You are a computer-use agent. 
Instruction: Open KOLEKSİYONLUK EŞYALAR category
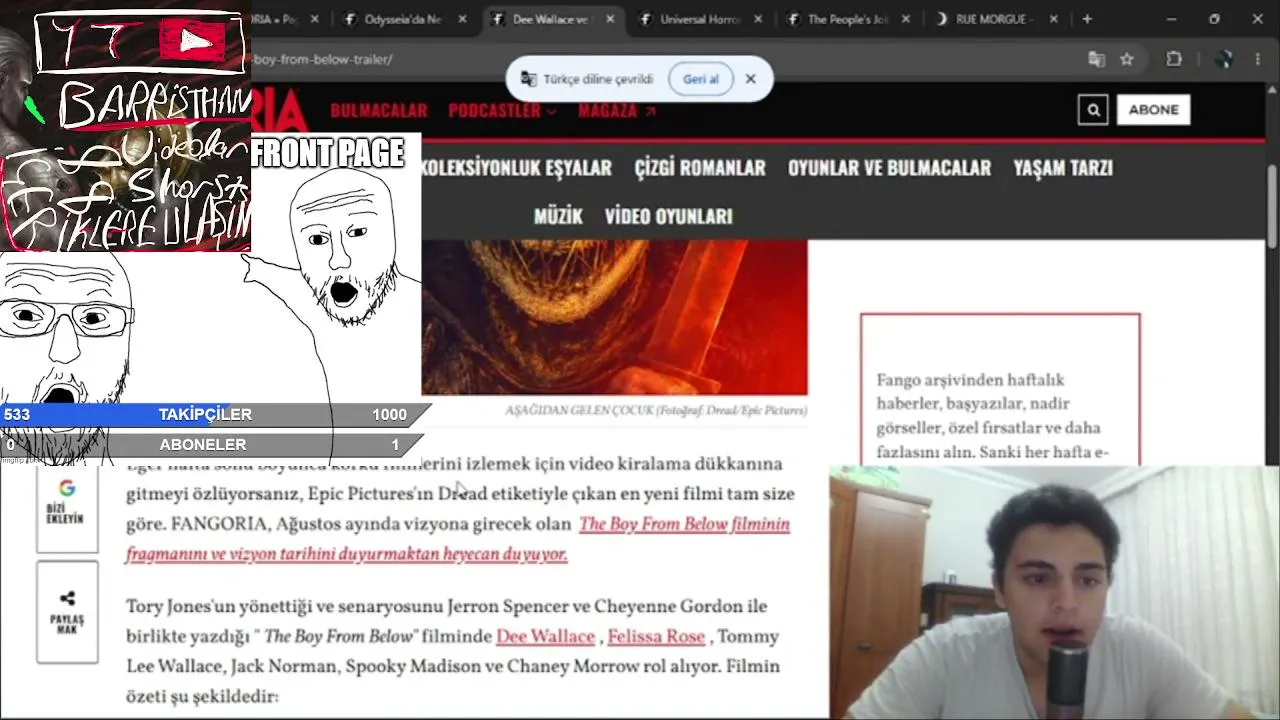click(516, 168)
